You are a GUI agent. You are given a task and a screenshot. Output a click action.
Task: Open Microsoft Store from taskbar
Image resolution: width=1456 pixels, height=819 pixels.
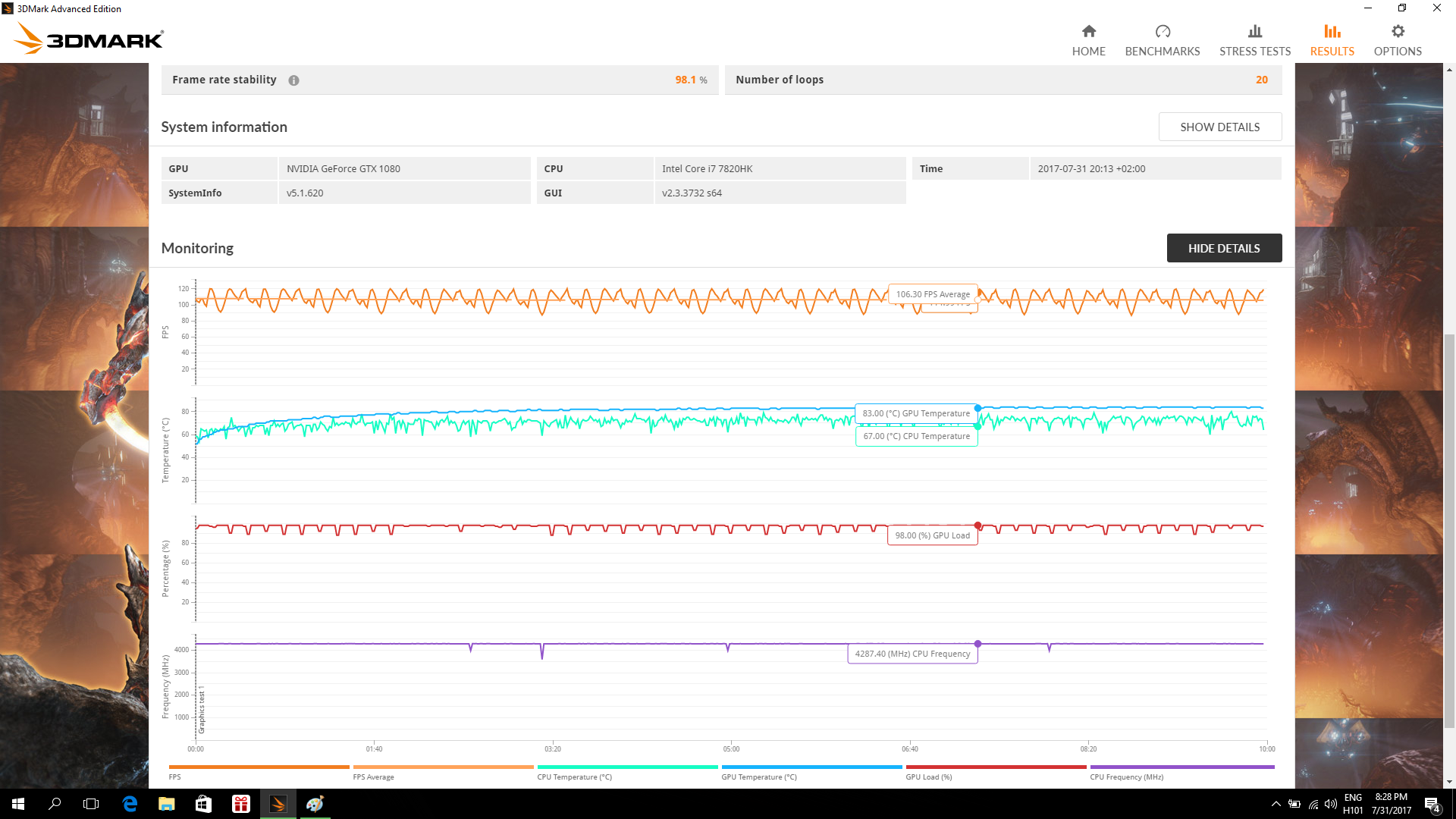point(203,804)
